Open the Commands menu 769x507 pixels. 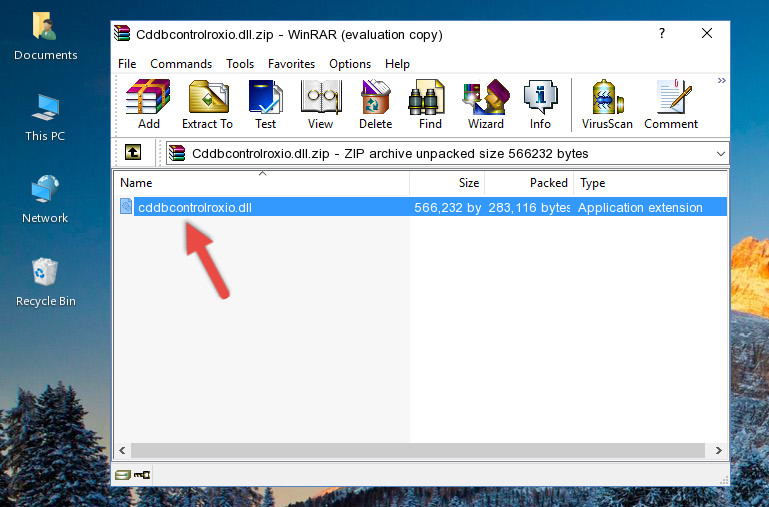click(x=181, y=64)
